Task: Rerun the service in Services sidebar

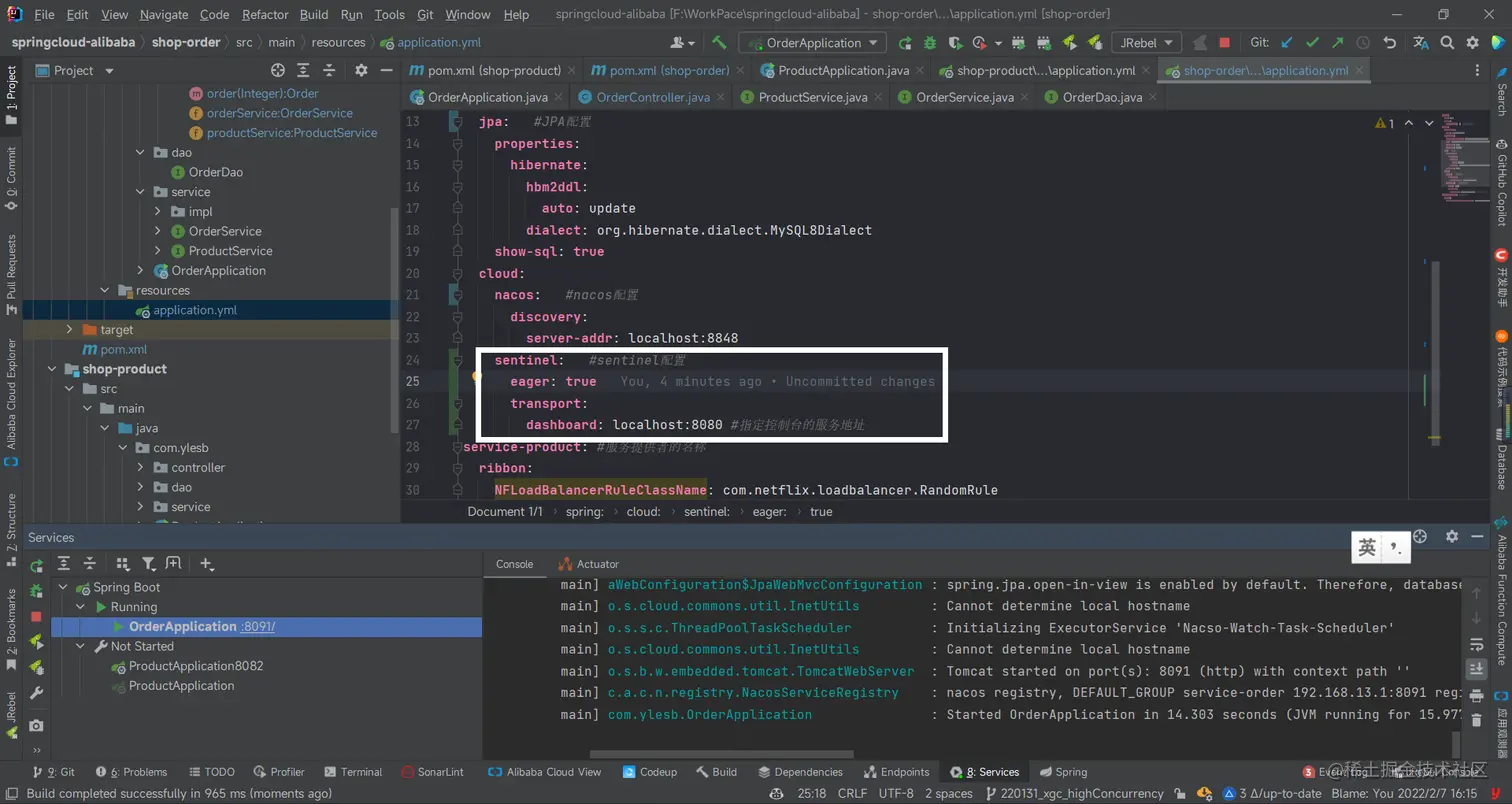Action: [36, 566]
